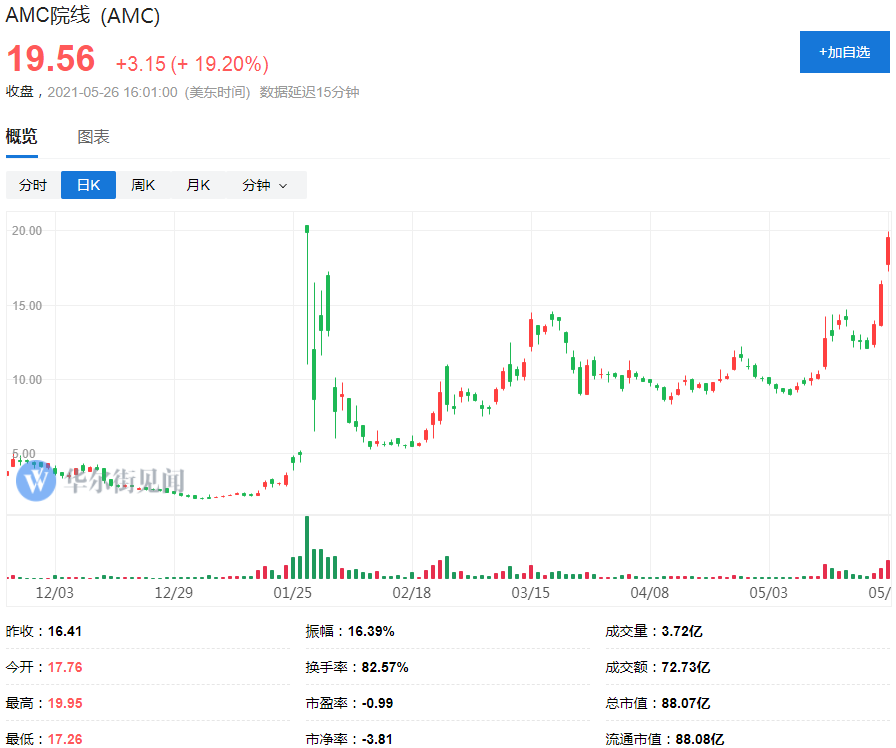Viewport: 896px width, 748px height.
Task: Click the 19.56 current price value
Action: click(x=51, y=59)
